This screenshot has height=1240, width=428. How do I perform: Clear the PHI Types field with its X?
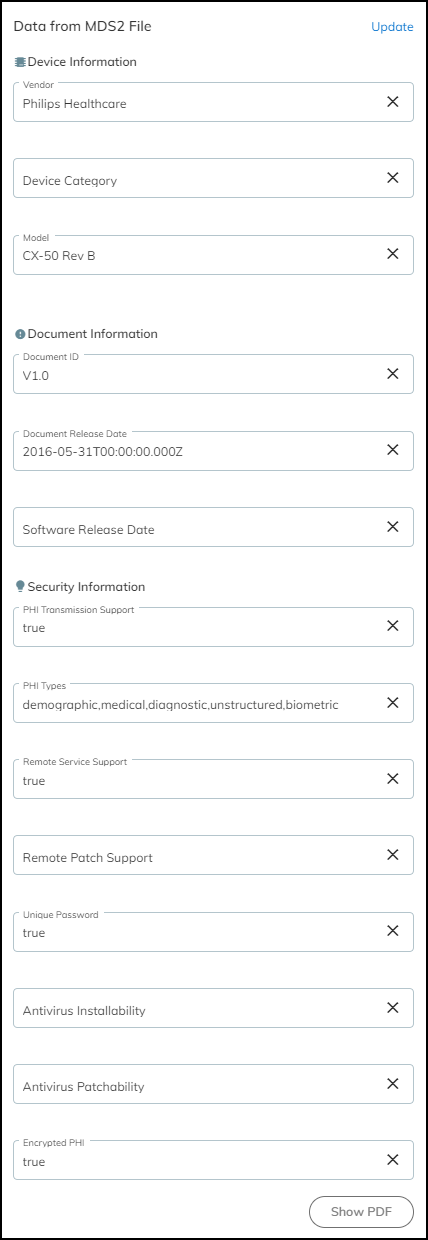pyautogui.click(x=393, y=702)
